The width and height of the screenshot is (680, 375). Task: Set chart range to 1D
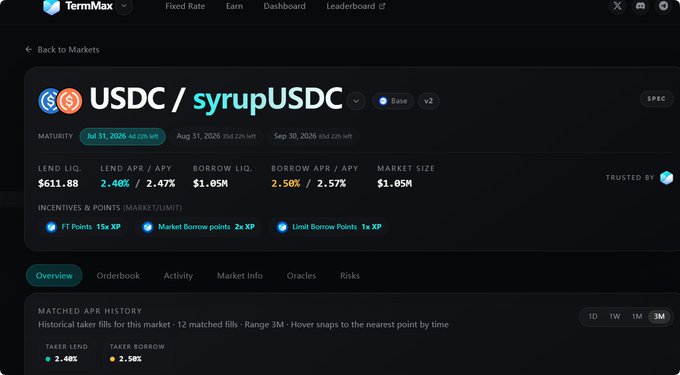(592, 317)
